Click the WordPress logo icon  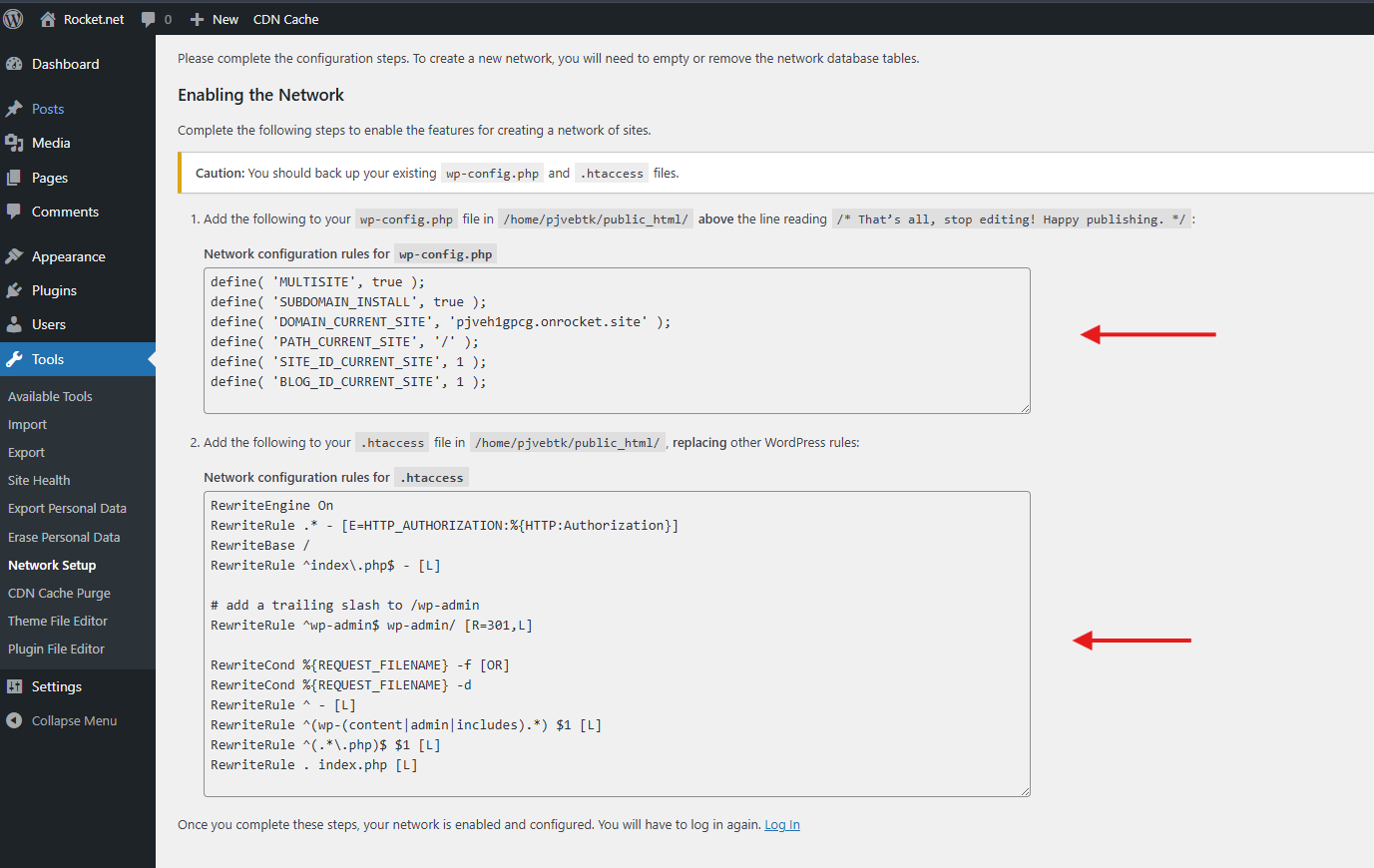pyautogui.click(x=14, y=18)
